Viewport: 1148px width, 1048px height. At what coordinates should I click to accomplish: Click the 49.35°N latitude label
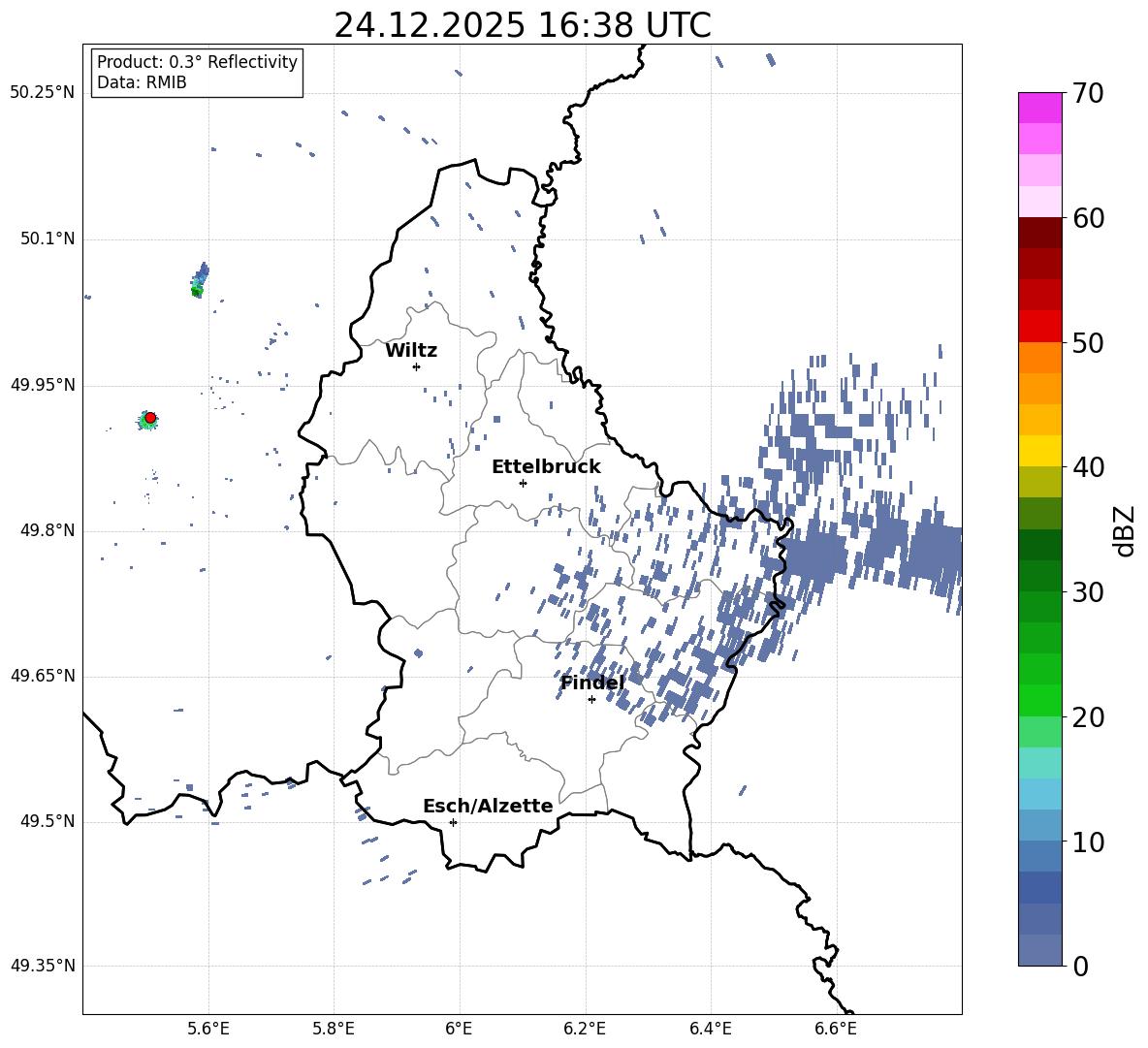click(x=43, y=966)
